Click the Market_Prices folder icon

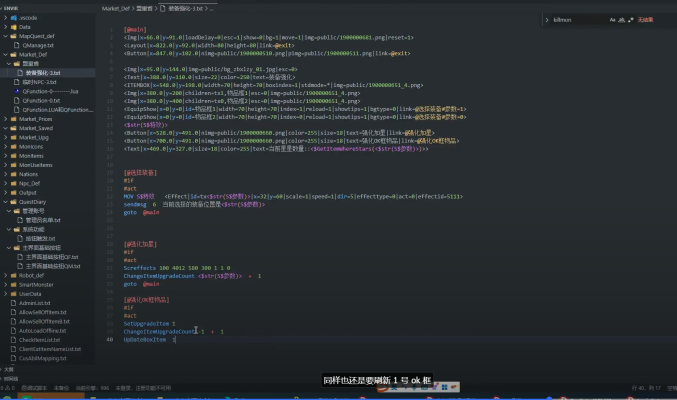[x=13, y=118]
